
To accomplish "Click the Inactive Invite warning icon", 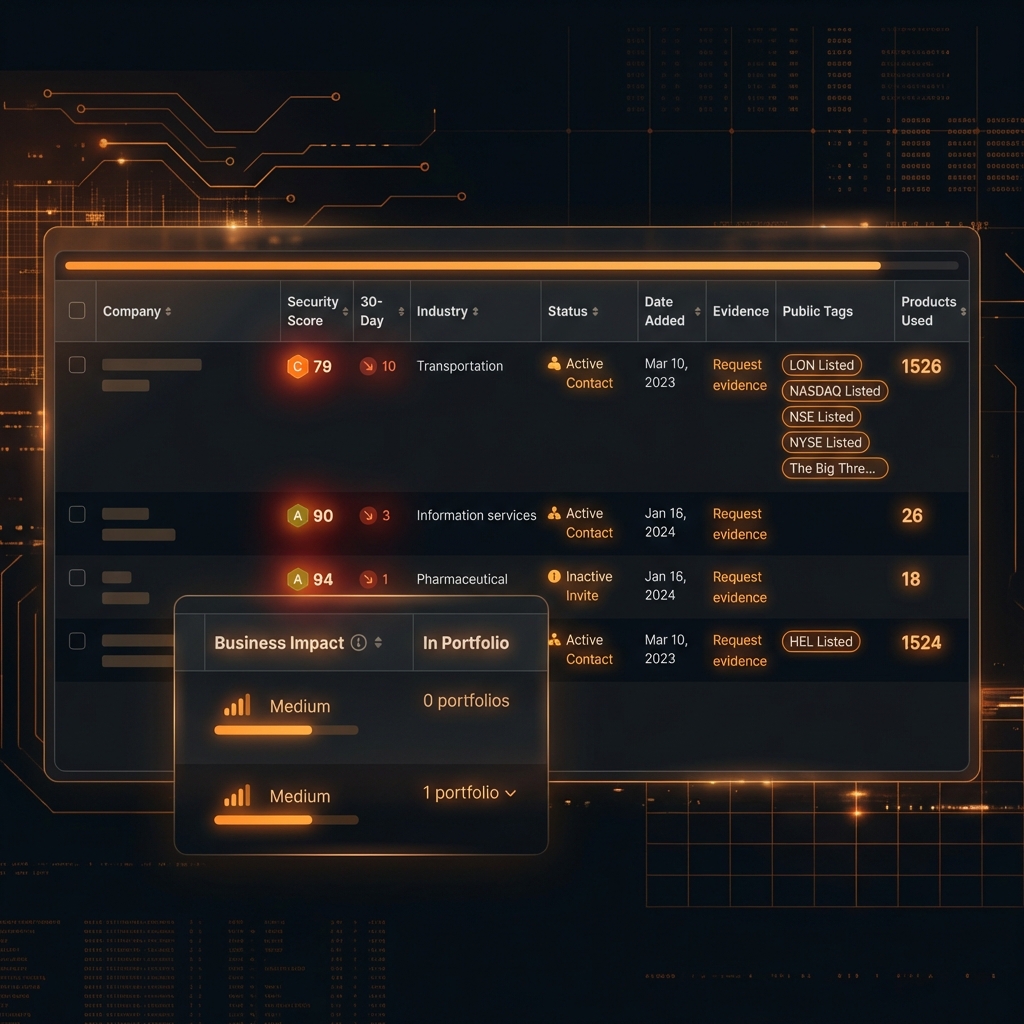I will coord(553,578).
